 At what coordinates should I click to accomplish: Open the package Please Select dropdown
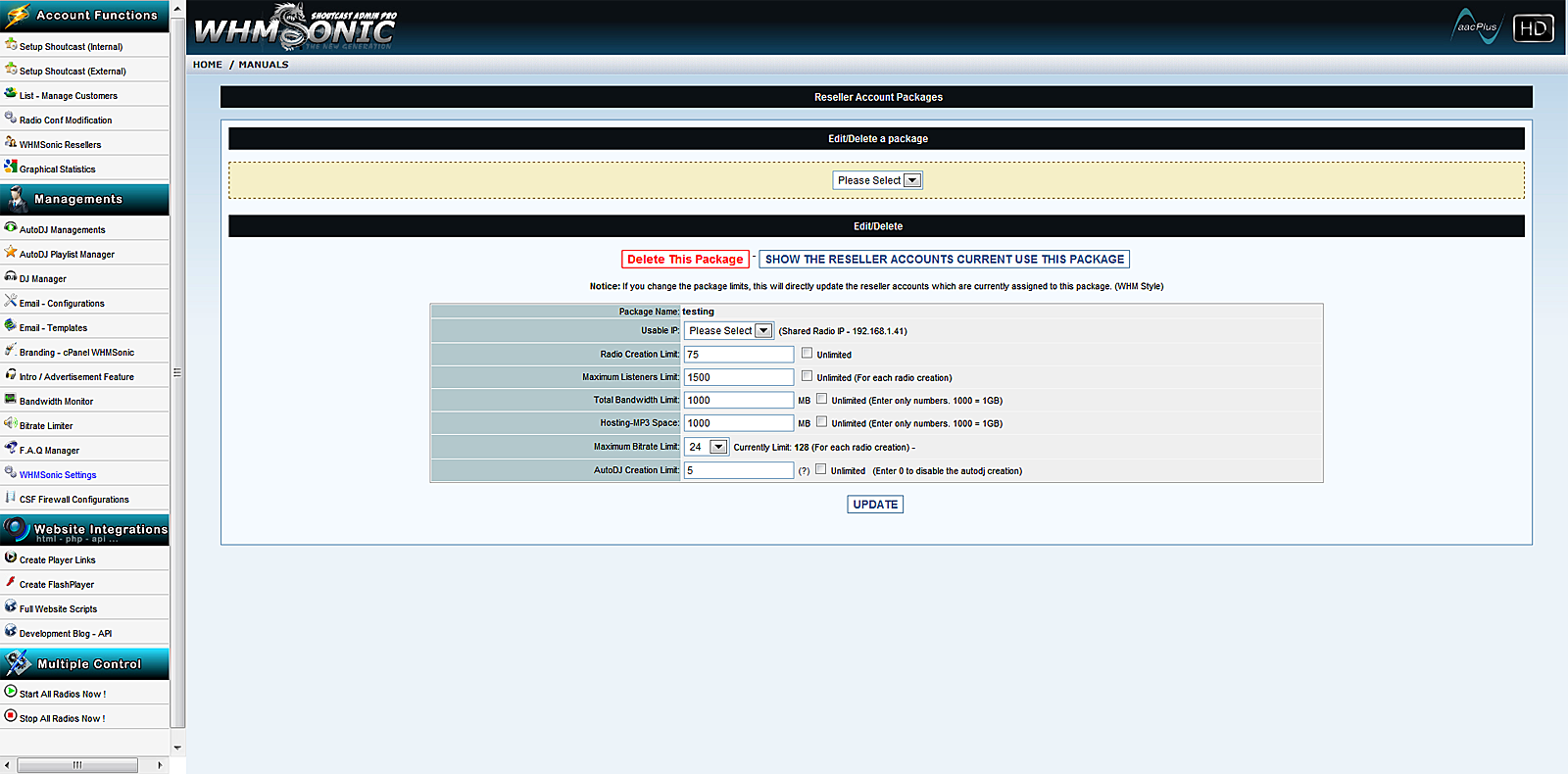pyautogui.click(x=877, y=180)
